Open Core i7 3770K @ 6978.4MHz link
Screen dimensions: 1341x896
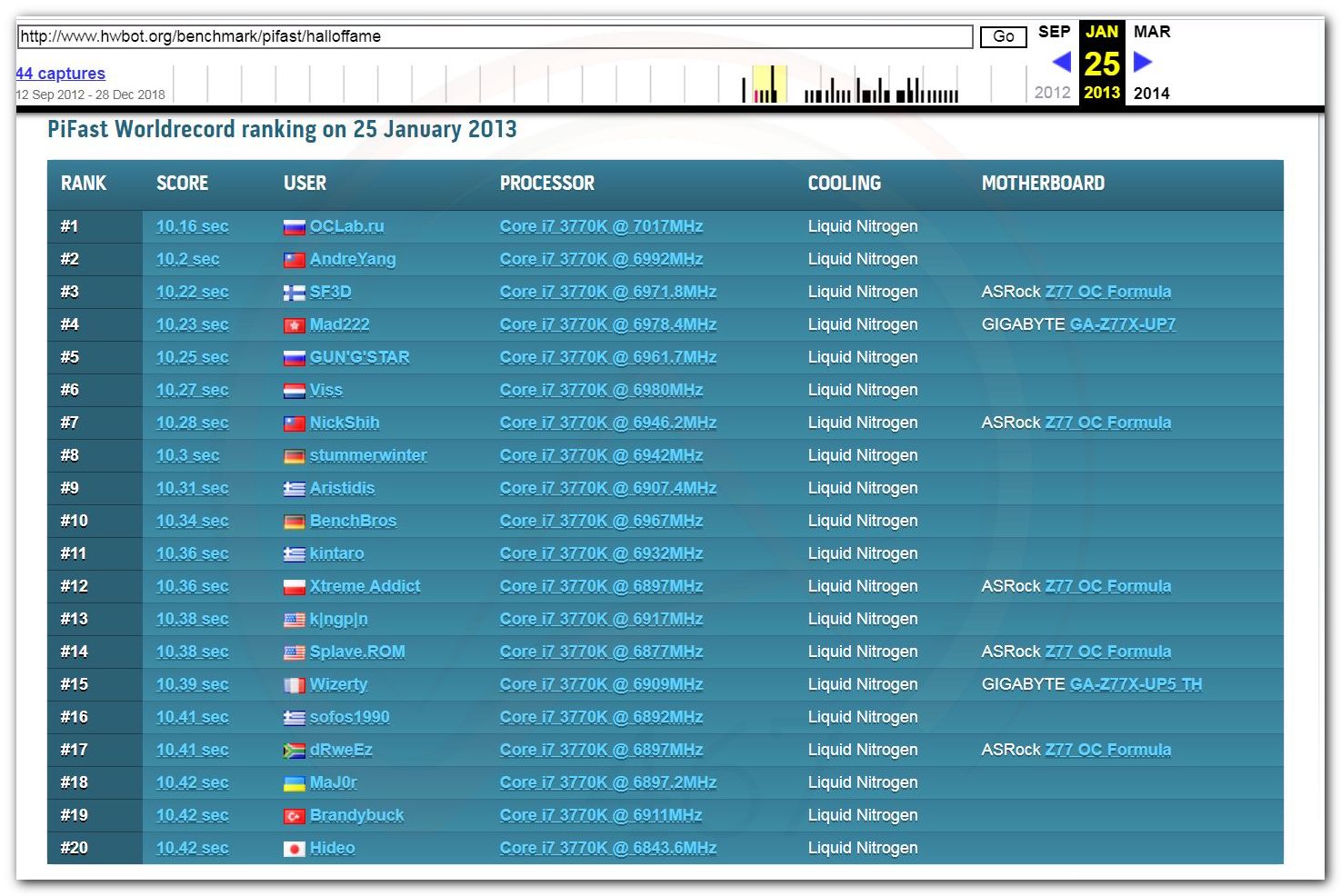[x=607, y=324]
